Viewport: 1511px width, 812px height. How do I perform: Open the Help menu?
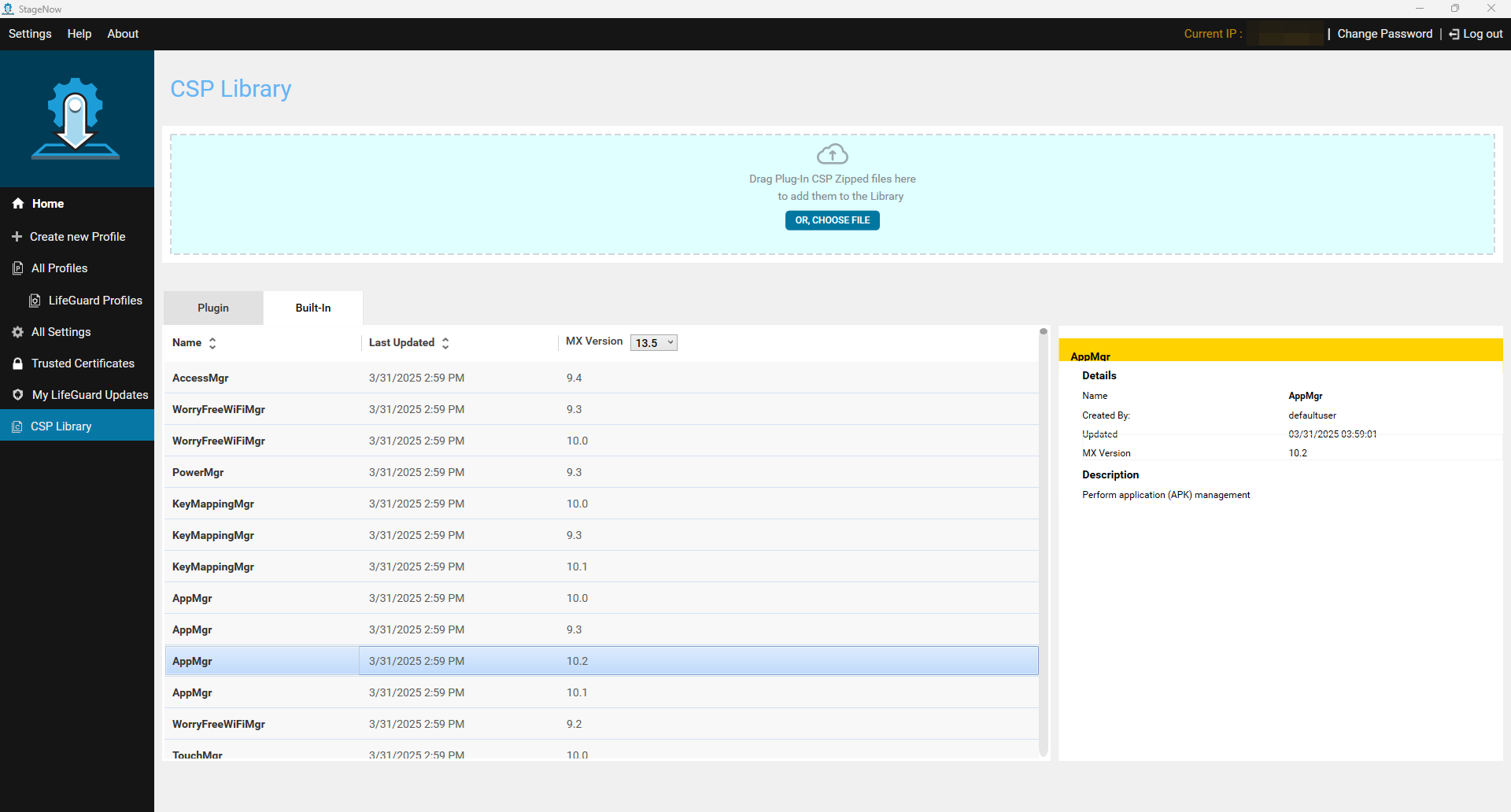pos(79,34)
